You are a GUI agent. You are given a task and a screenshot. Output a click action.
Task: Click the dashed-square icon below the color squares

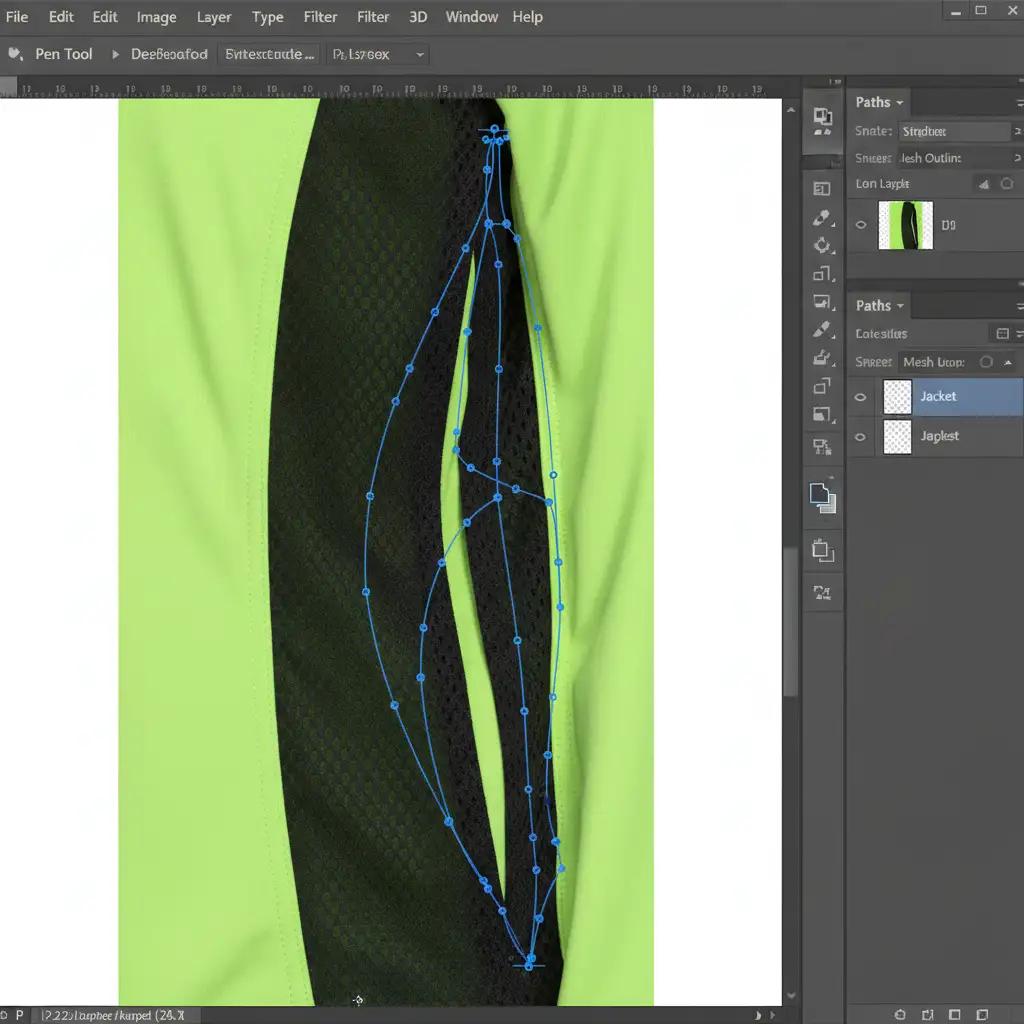click(822, 549)
